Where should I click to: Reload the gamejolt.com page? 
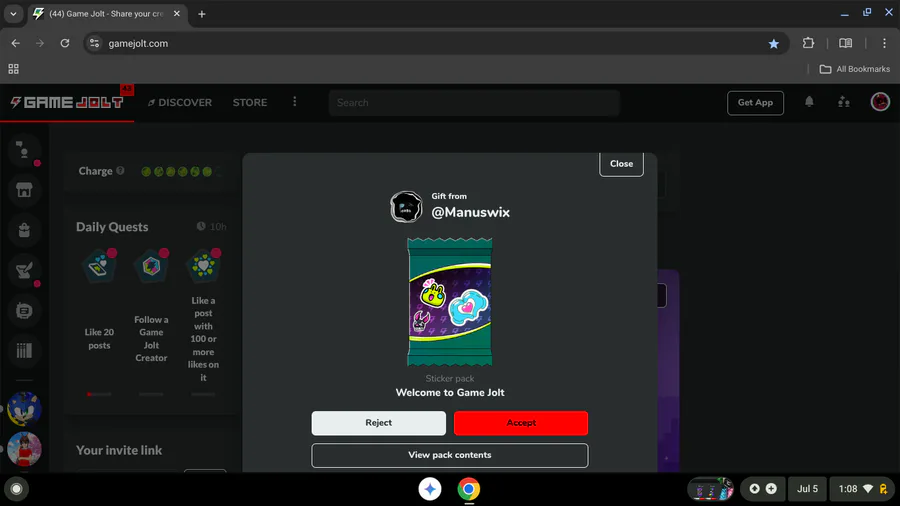[x=65, y=43]
